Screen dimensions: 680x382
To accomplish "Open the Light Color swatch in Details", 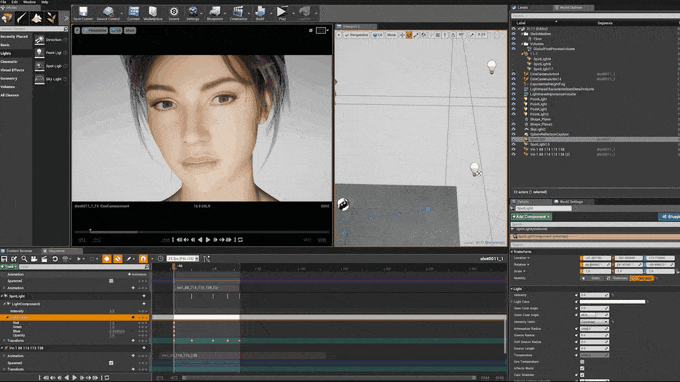I will (612, 302).
